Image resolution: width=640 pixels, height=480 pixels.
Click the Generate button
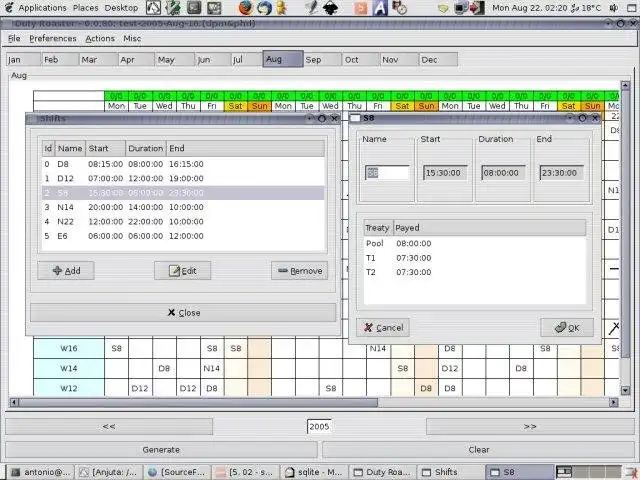pos(161,449)
